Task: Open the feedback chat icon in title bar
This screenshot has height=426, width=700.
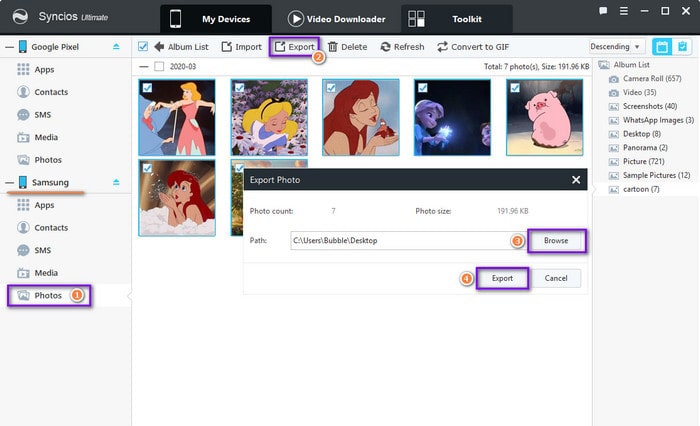Action: click(603, 11)
